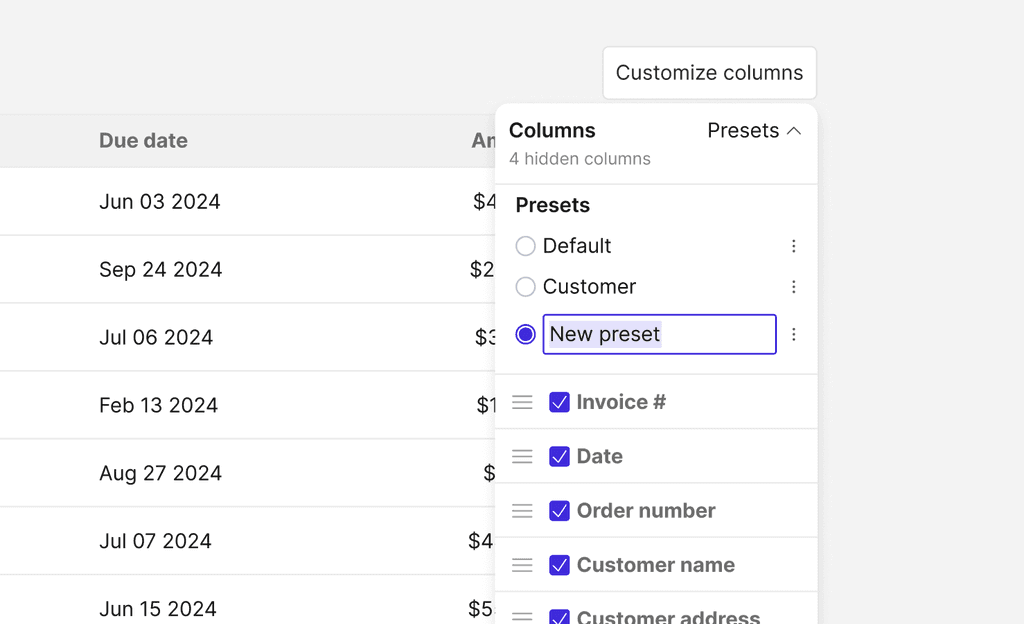The image size is (1024, 624).
Task: Choose the Customer preset radio button
Action: 525,287
